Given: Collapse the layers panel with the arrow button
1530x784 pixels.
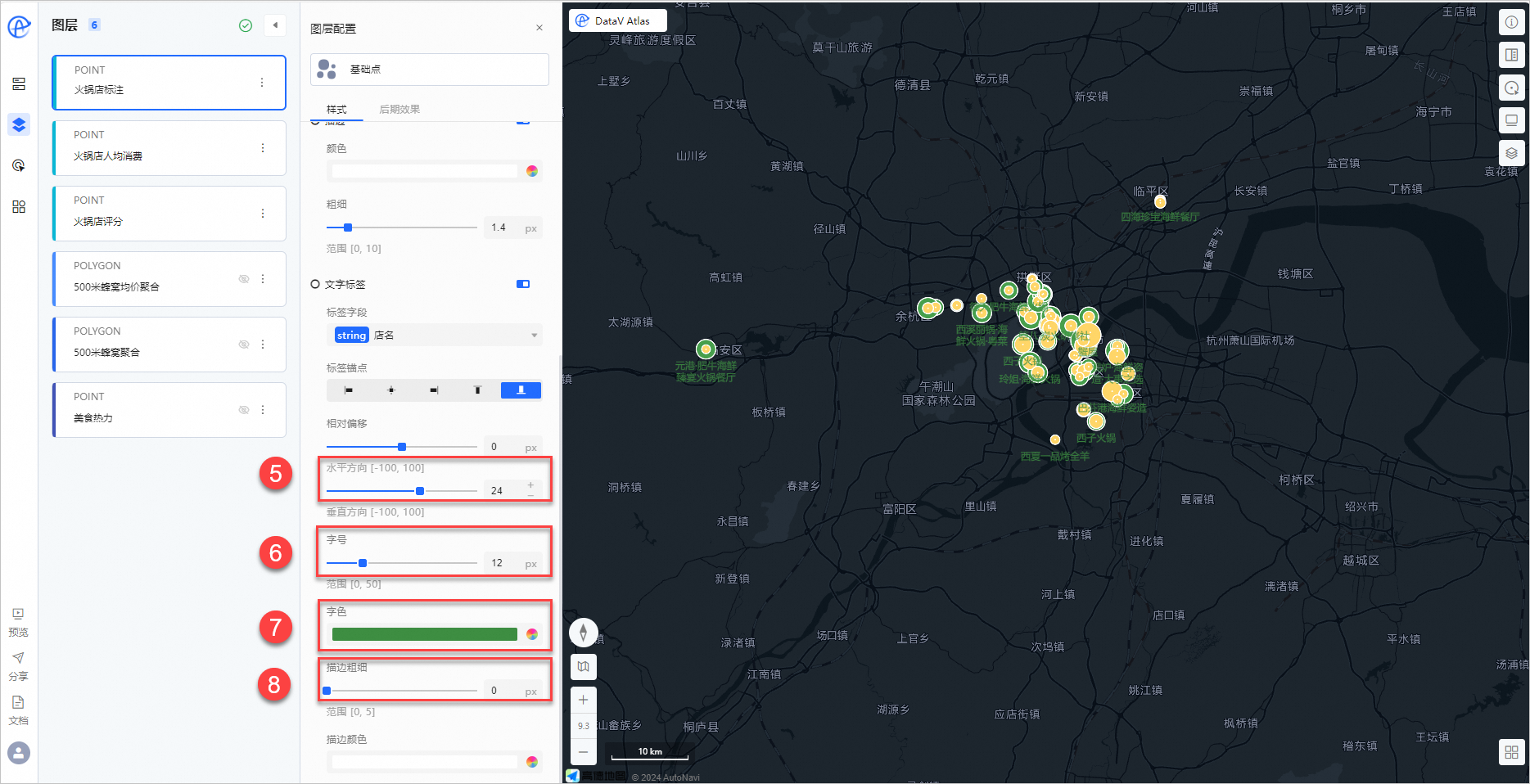Looking at the screenshot, I should (x=275, y=25).
